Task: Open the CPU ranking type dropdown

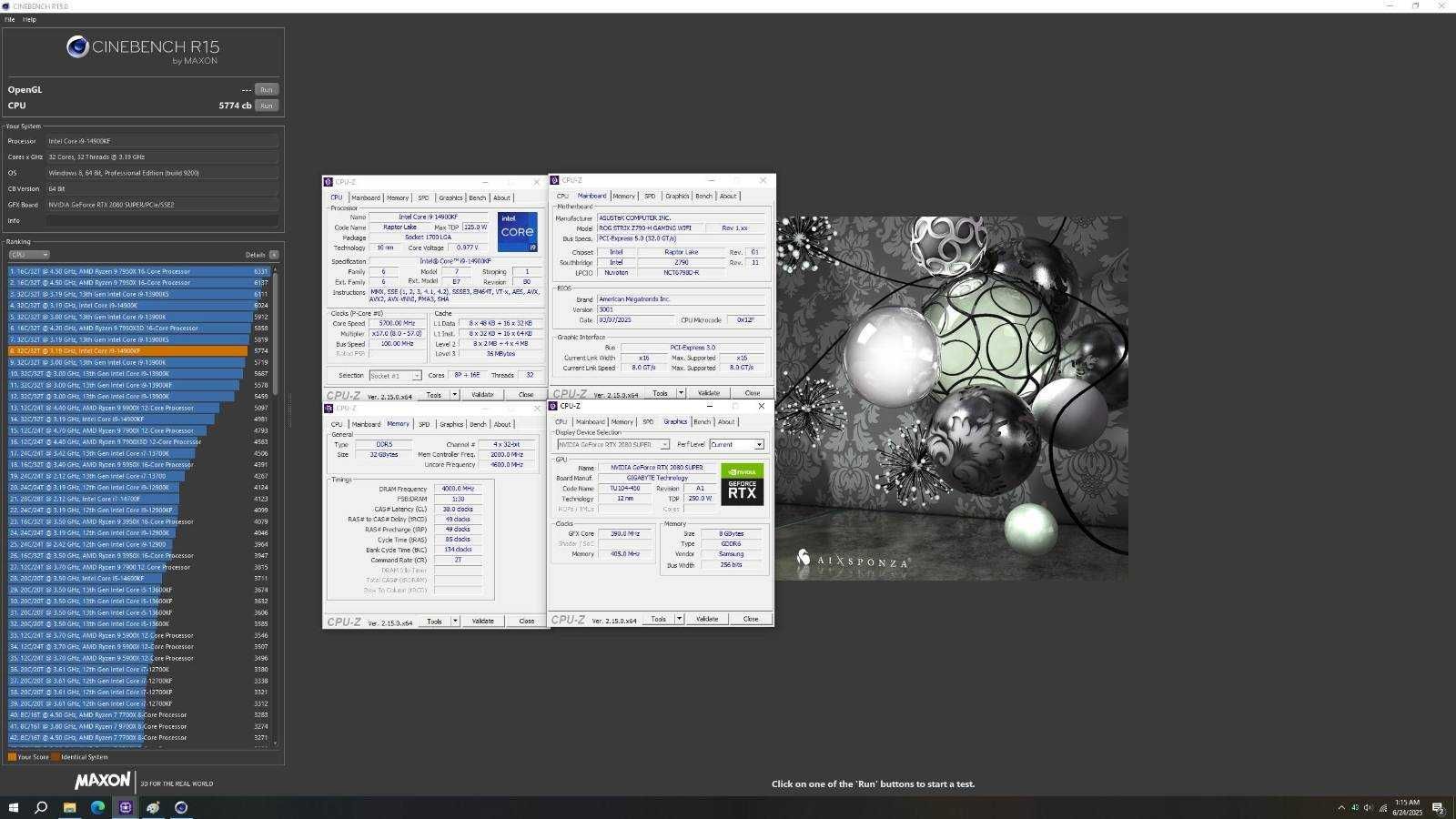Action: pyautogui.click(x=28, y=255)
